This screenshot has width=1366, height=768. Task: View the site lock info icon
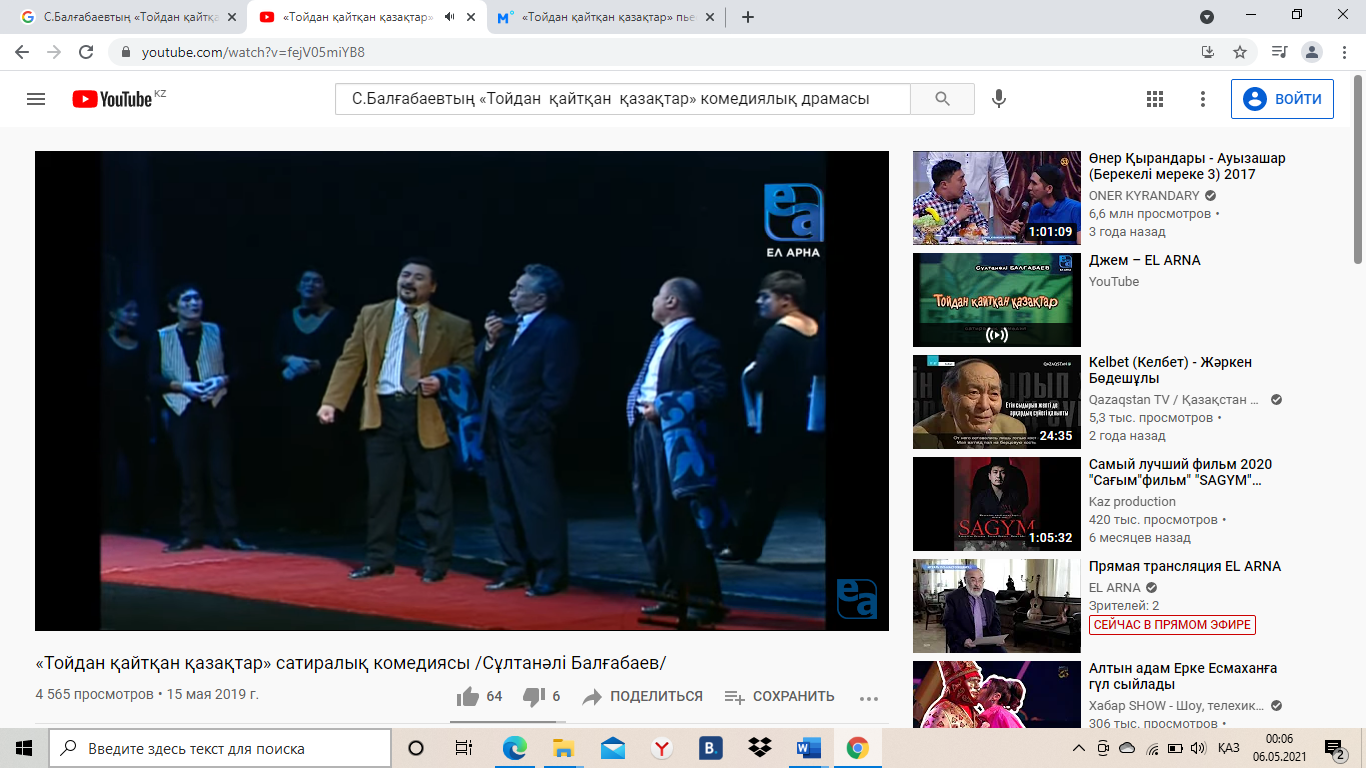coord(127,52)
